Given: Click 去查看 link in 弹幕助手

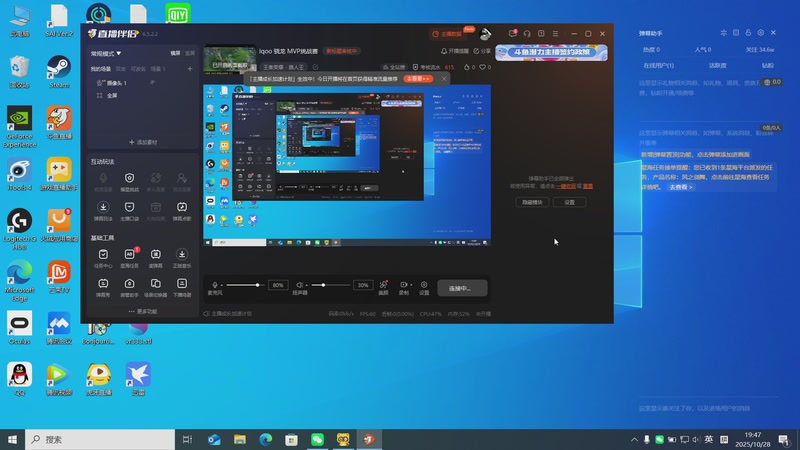Looking at the screenshot, I should [681, 187].
